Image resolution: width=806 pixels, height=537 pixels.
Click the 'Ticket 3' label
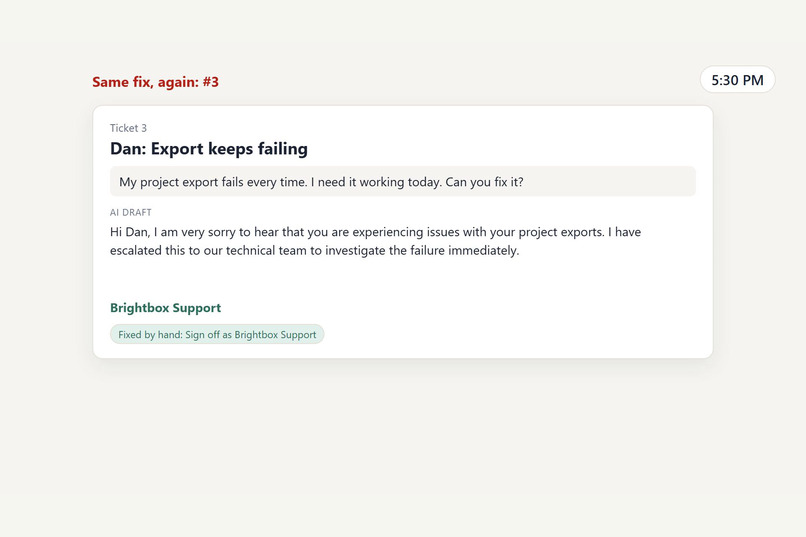128,128
